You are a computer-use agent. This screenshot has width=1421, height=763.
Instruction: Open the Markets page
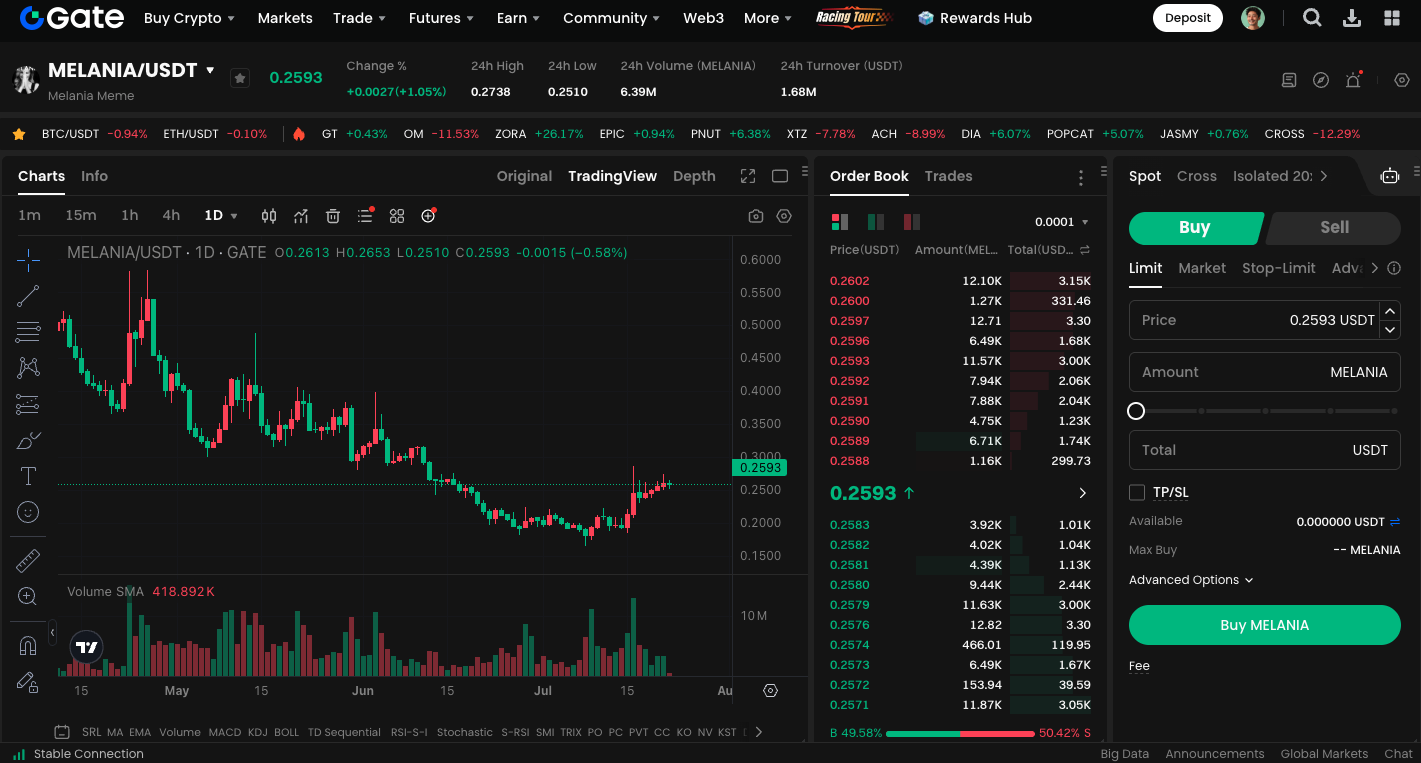pyautogui.click(x=285, y=18)
